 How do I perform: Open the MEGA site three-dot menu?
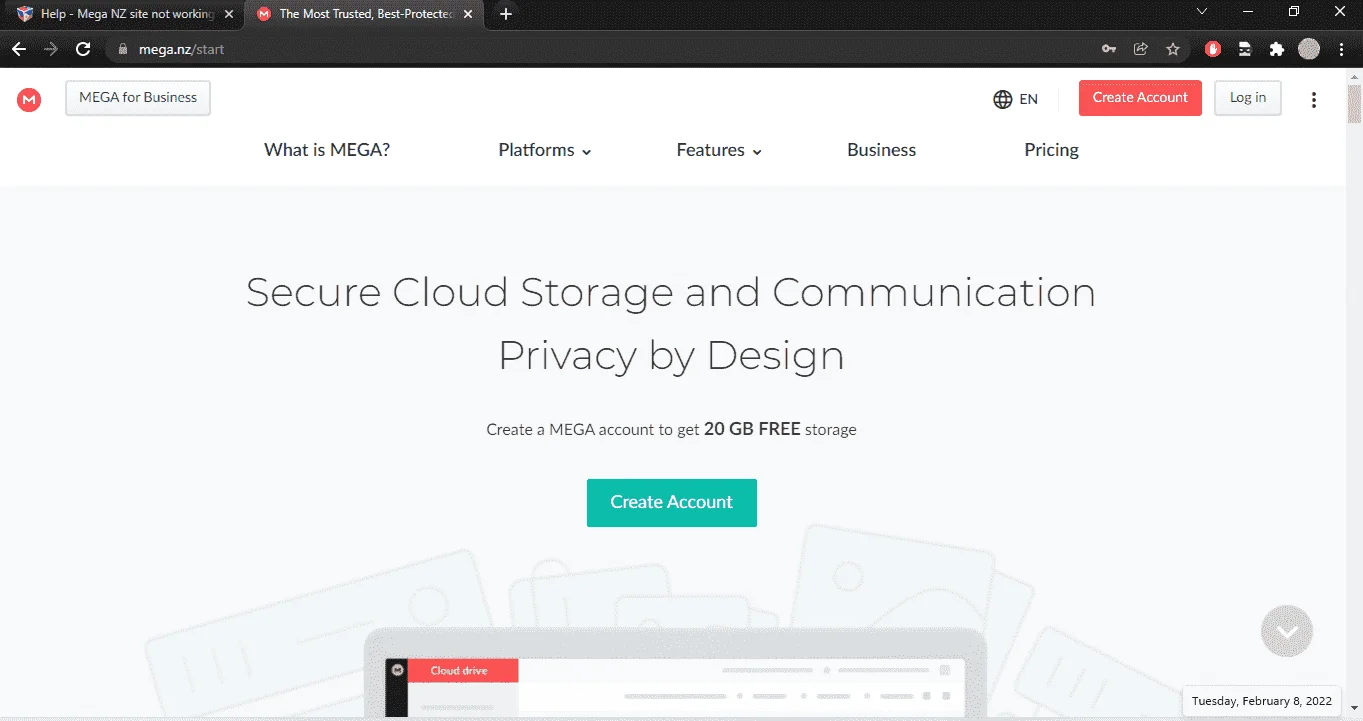(x=1314, y=99)
